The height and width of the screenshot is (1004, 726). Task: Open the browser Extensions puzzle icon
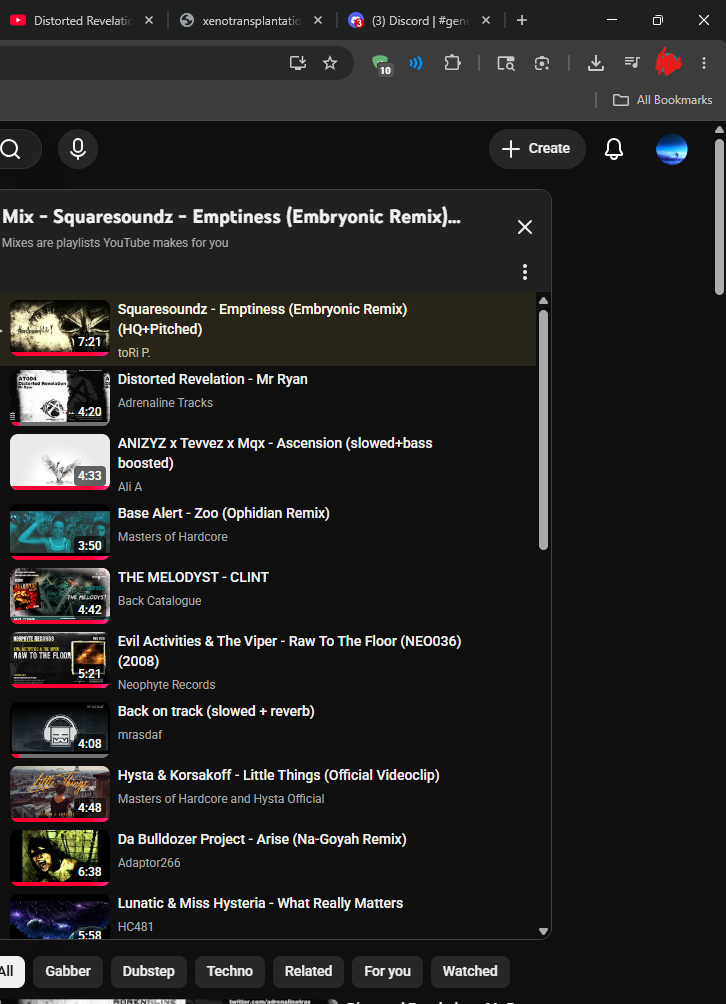[x=453, y=63]
